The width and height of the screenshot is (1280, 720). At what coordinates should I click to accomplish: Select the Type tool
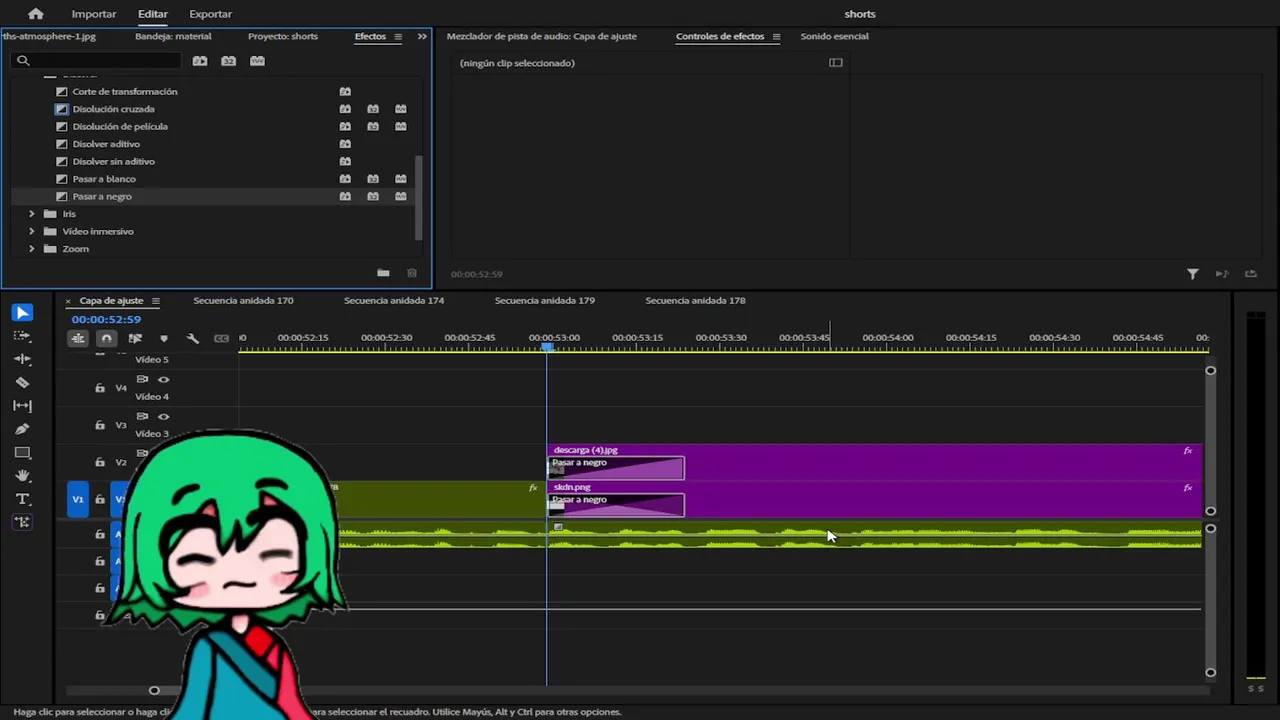coord(22,499)
